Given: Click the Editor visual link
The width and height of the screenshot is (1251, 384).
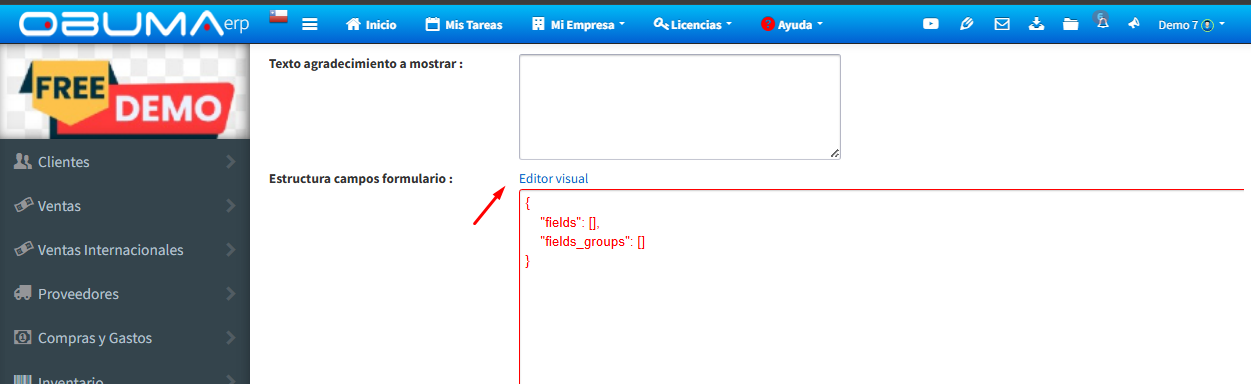Looking at the screenshot, I should (553, 179).
